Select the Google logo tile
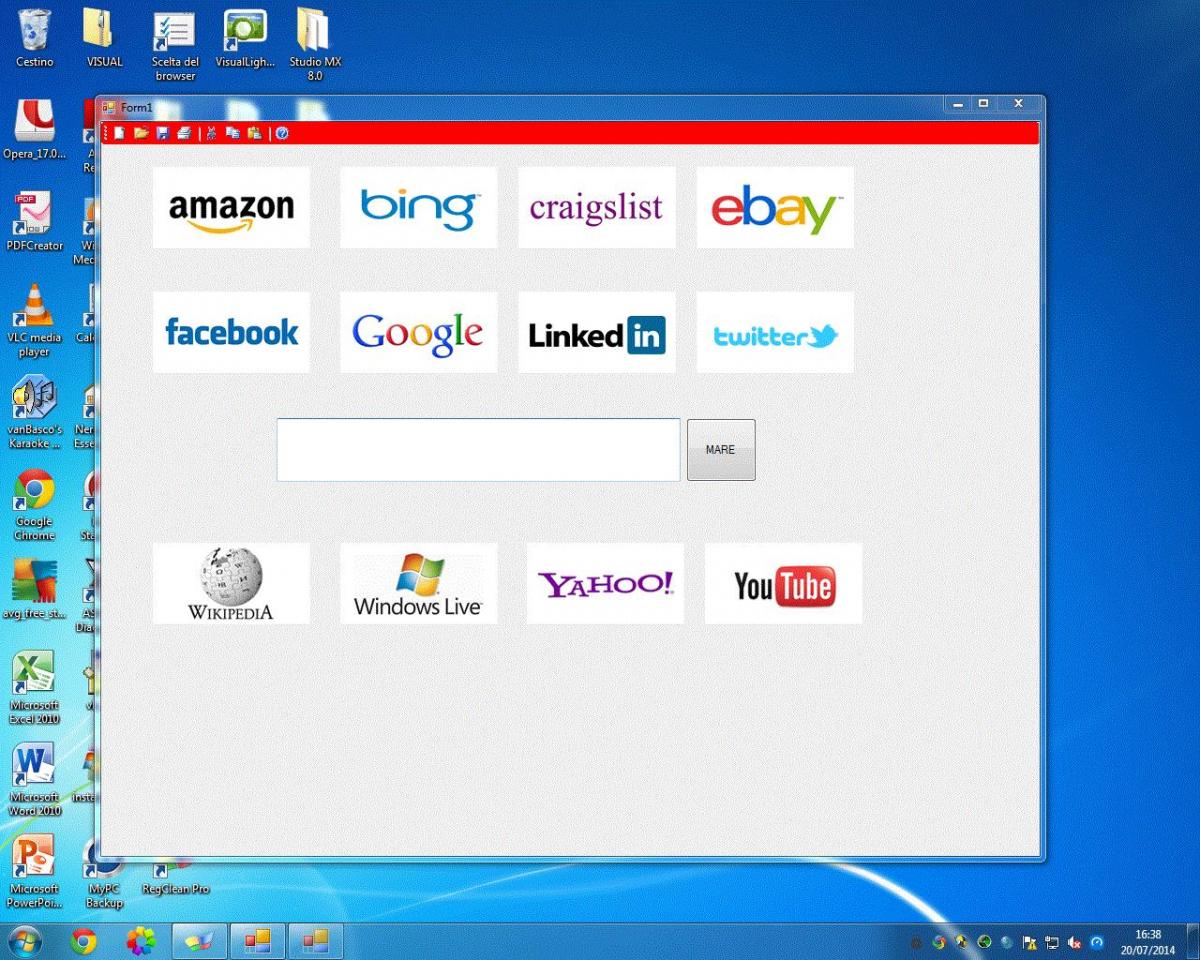Image resolution: width=1200 pixels, height=960 pixels. [418, 332]
